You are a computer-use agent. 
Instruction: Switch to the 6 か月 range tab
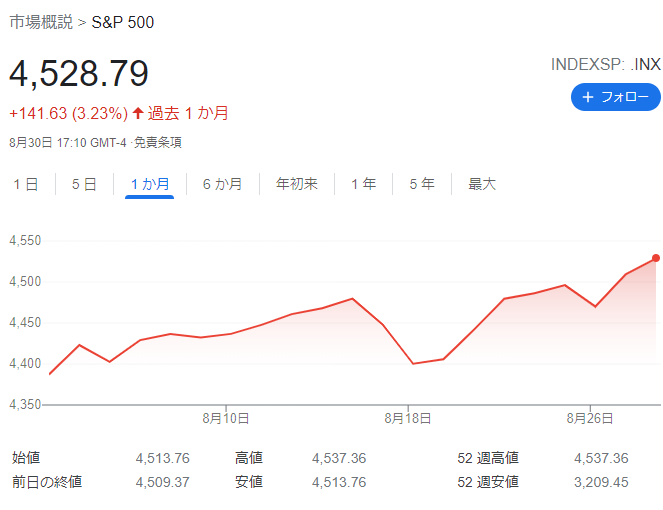tap(222, 184)
